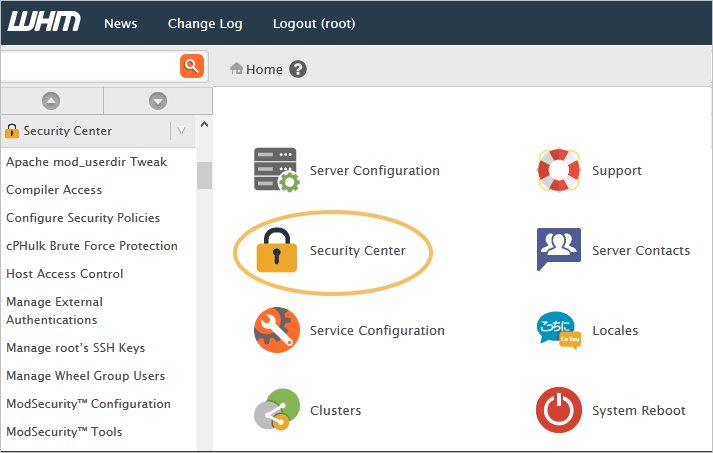713x453 pixels.
Task: Click the Support lifebuoy icon
Action: coord(559,170)
